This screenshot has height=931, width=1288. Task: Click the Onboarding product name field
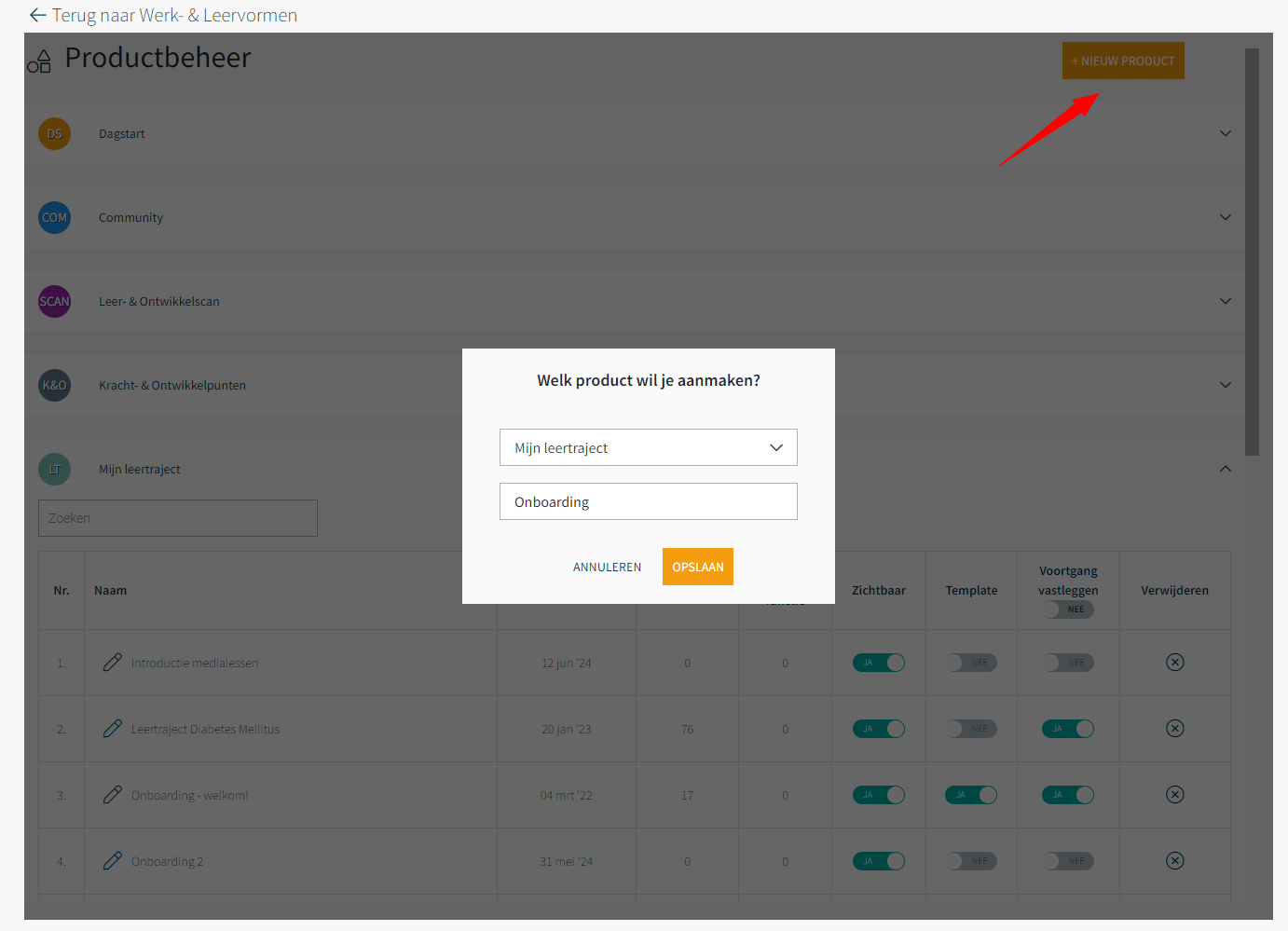(648, 501)
